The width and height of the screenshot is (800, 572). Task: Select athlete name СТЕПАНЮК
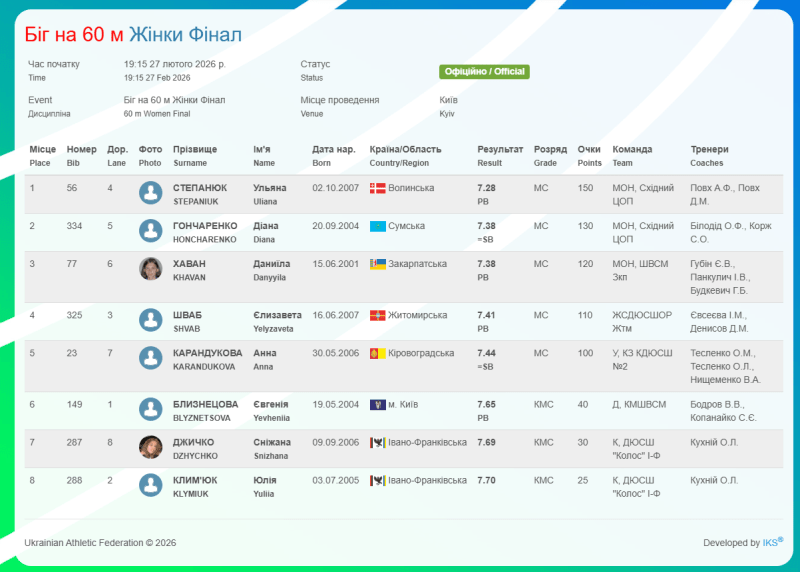(200, 188)
